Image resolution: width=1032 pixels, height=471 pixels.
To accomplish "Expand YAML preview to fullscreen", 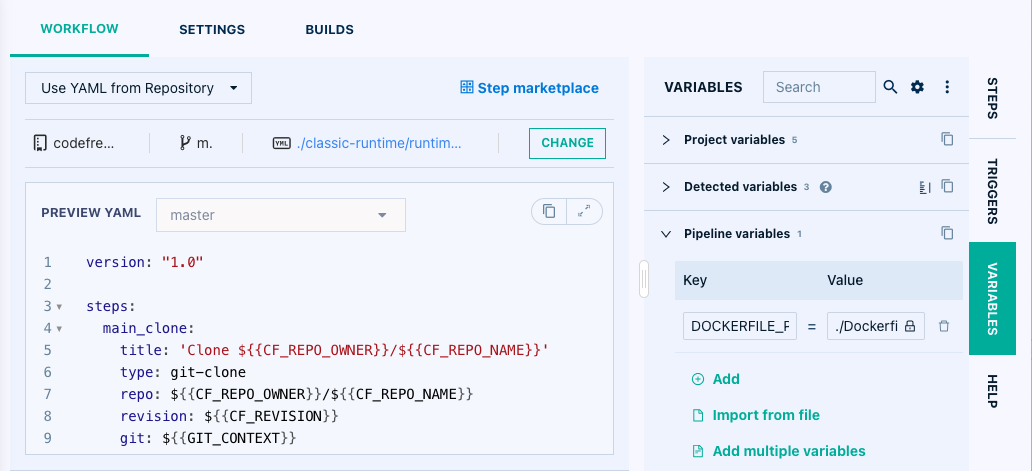I will (x=584, y=211).
